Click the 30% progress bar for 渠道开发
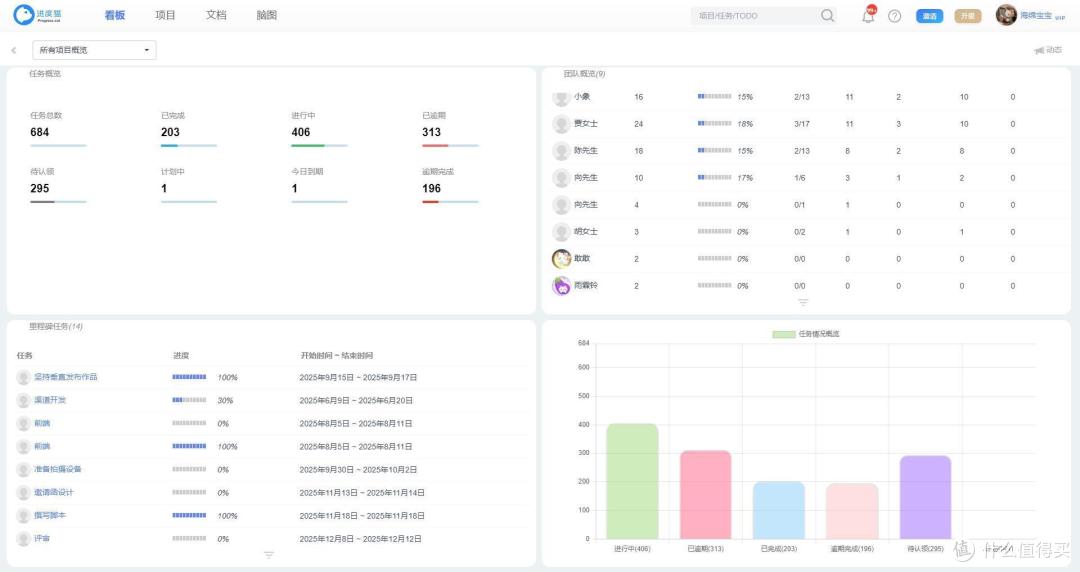 (x=189, y=400)
